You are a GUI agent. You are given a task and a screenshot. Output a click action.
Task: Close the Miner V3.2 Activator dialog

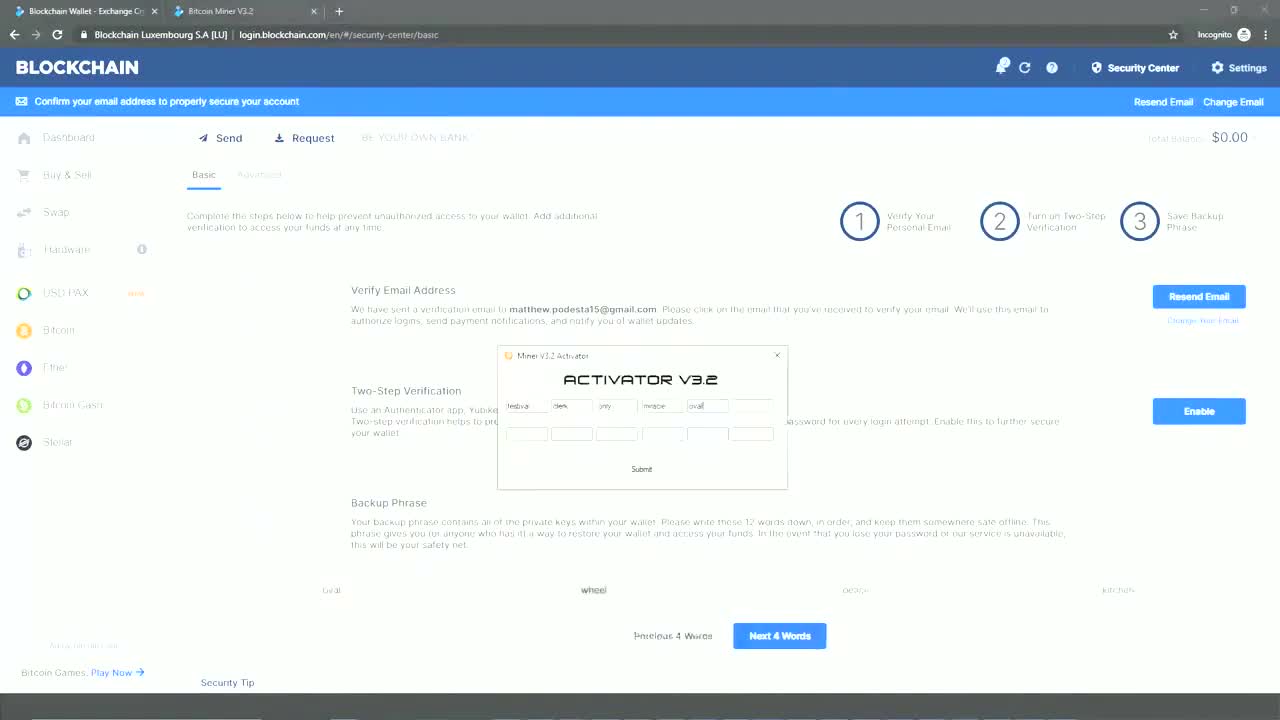[777, 355]
